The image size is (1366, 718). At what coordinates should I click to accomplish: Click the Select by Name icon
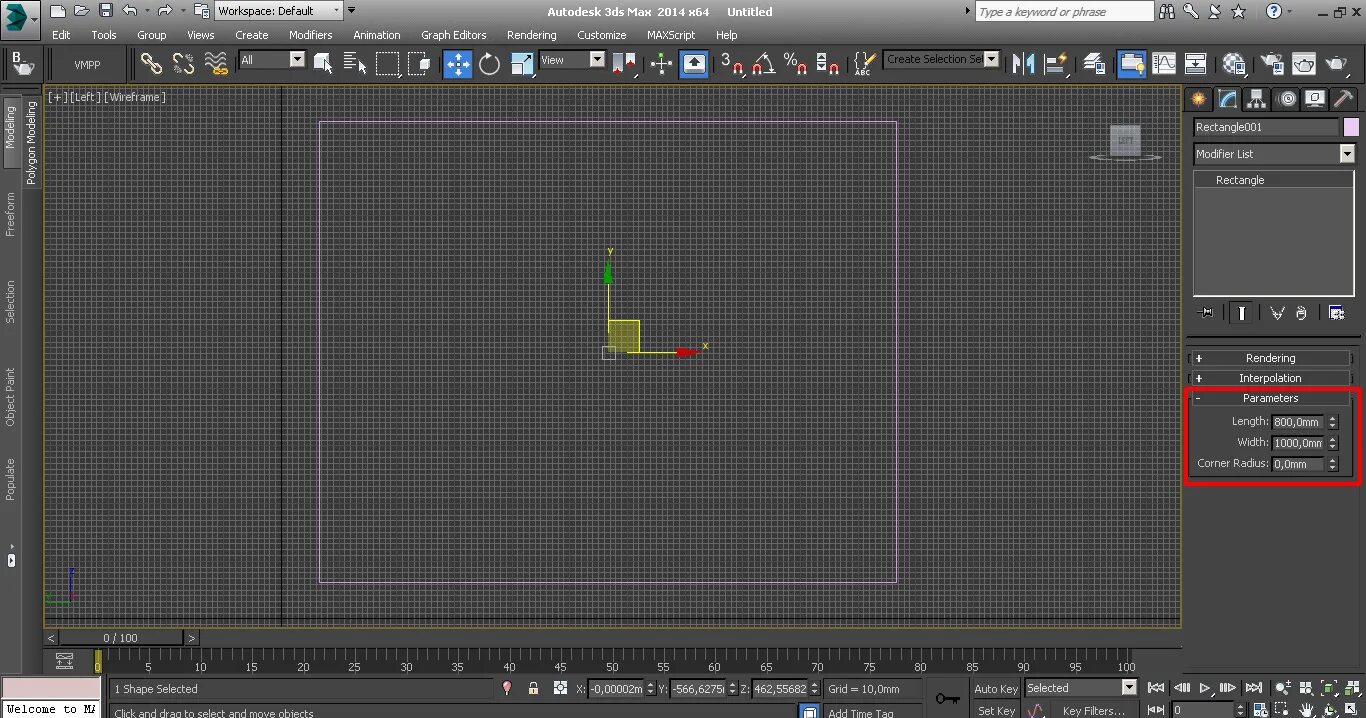click(355, 64)
